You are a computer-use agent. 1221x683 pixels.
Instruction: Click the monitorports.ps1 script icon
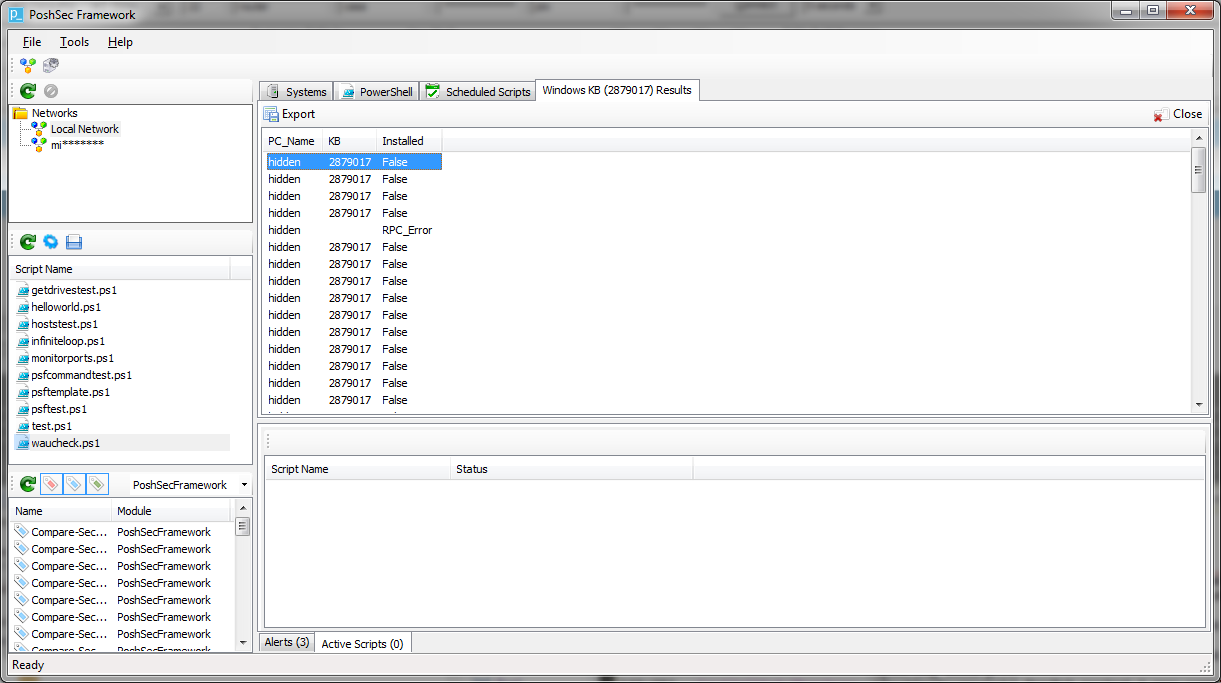click(23, 358)
